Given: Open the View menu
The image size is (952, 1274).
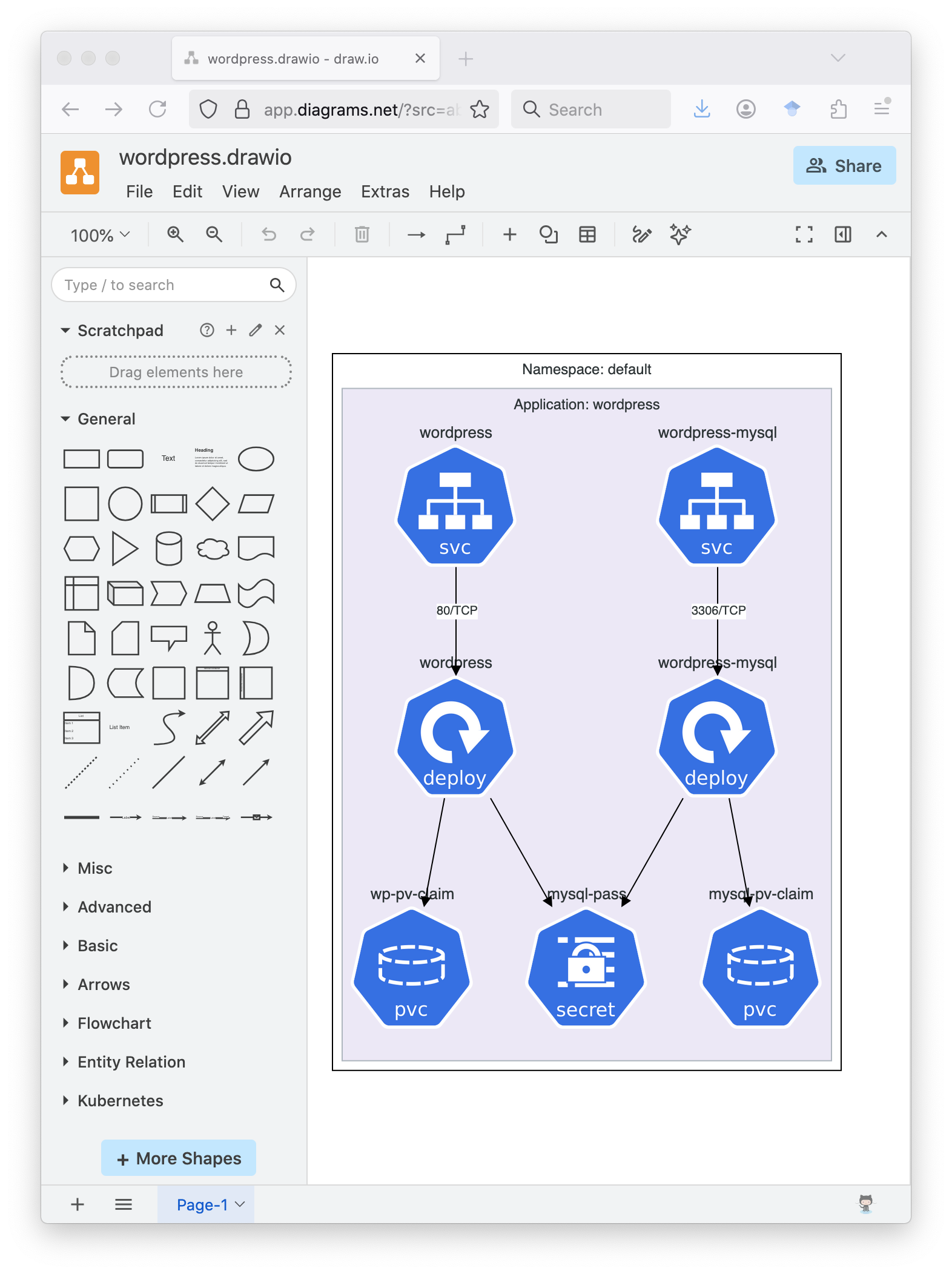Looking at the screenshot, I should click(240, 191).
